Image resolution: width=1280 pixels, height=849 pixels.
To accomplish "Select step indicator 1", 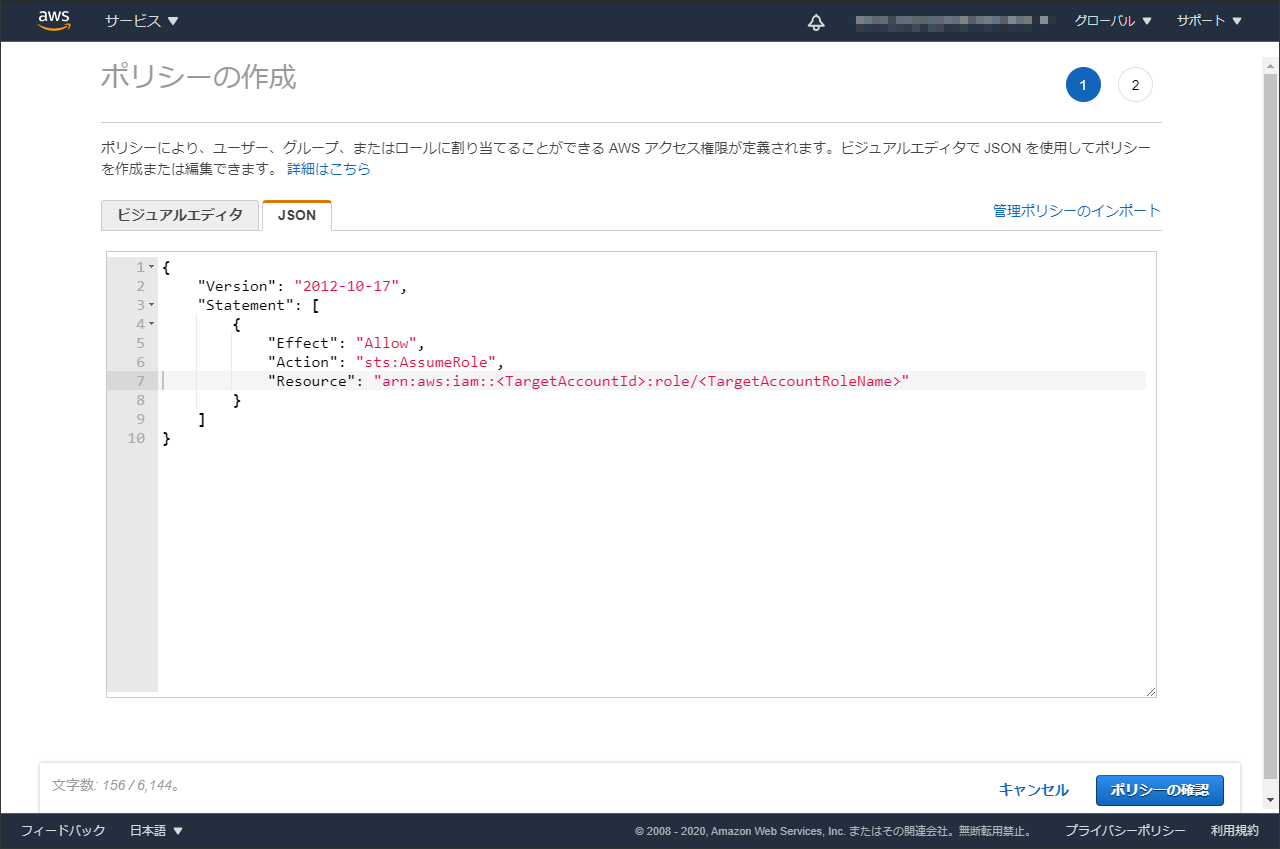I will (x=1083, y=85).
